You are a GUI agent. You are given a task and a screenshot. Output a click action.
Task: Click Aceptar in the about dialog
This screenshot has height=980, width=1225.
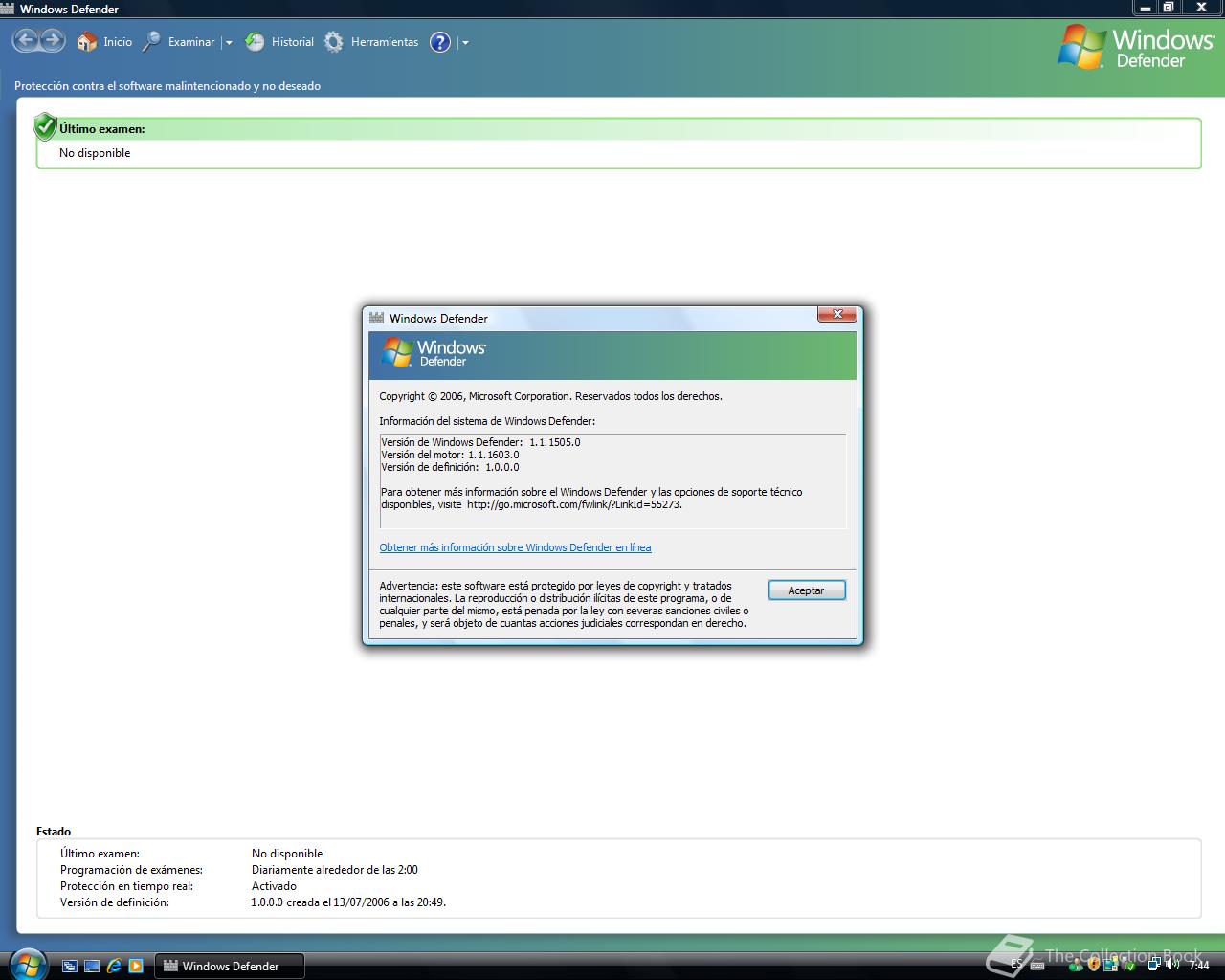[806, 590]
